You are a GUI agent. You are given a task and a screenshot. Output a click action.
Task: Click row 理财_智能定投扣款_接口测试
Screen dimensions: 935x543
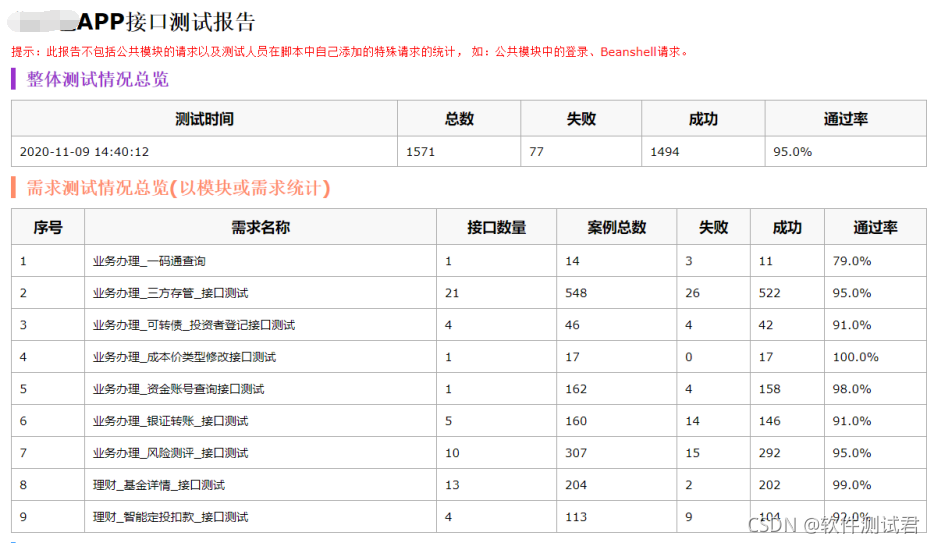pyautogui.click(x=469, y=517)
